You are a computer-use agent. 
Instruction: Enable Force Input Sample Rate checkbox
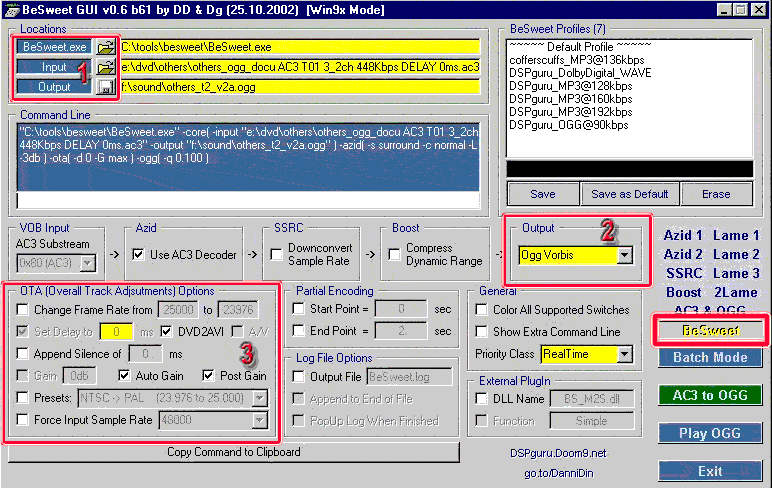click(23, 420)
